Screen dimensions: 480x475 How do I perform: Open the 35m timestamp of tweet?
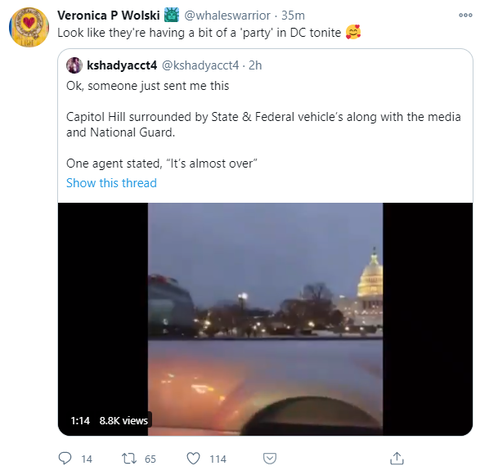tap(293, 15)
